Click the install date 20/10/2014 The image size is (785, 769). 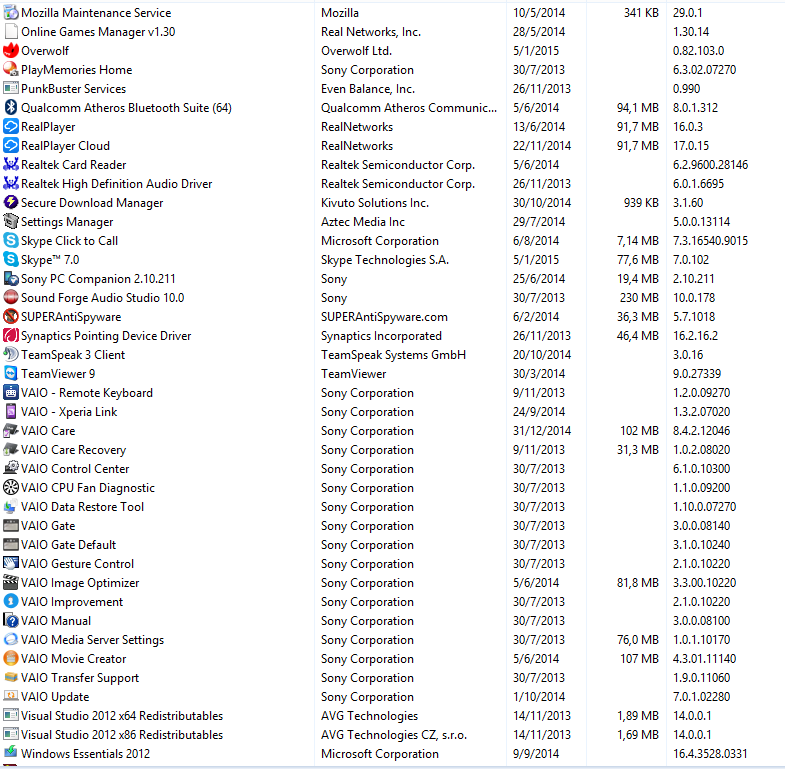point(542,355)
